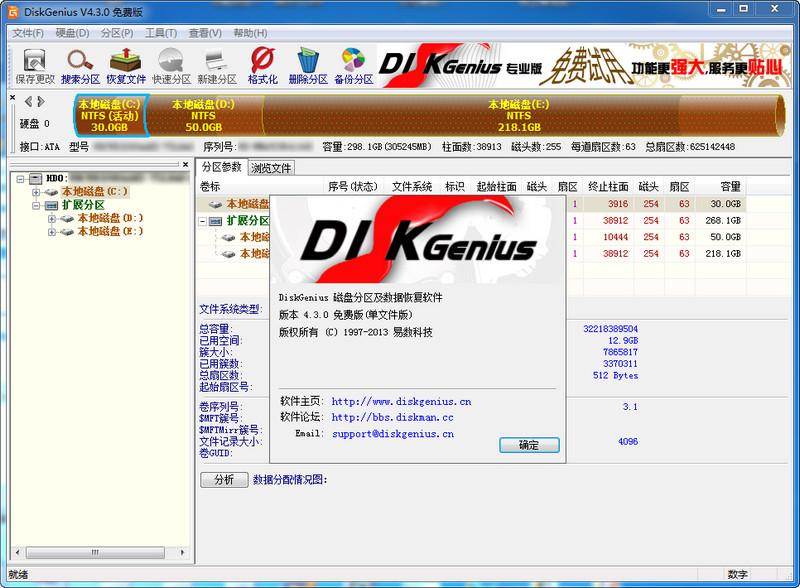Click the Save Changes (保存更改) toolbar icon
The height and width of the screenshot is (588, 800).
pyautogui.click(x=35, y=66)
